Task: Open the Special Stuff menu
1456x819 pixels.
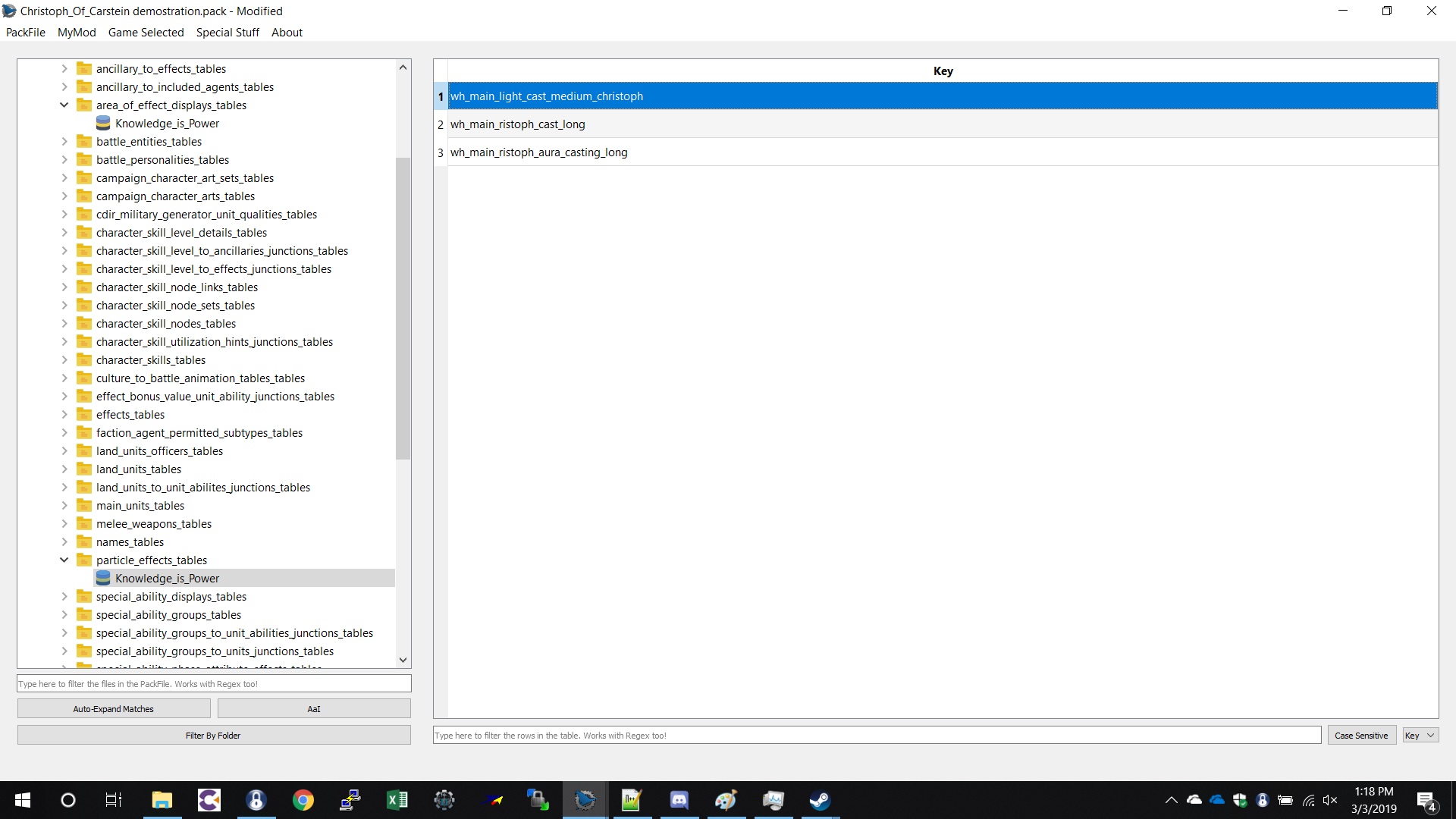Action: point(227,33)
